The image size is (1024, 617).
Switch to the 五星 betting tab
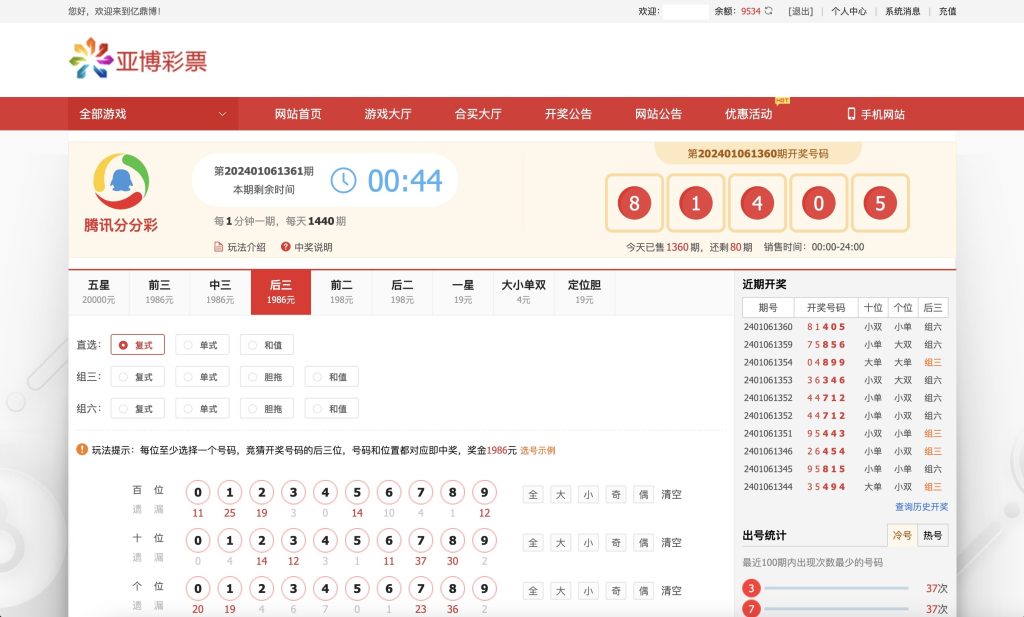point(99,291)
